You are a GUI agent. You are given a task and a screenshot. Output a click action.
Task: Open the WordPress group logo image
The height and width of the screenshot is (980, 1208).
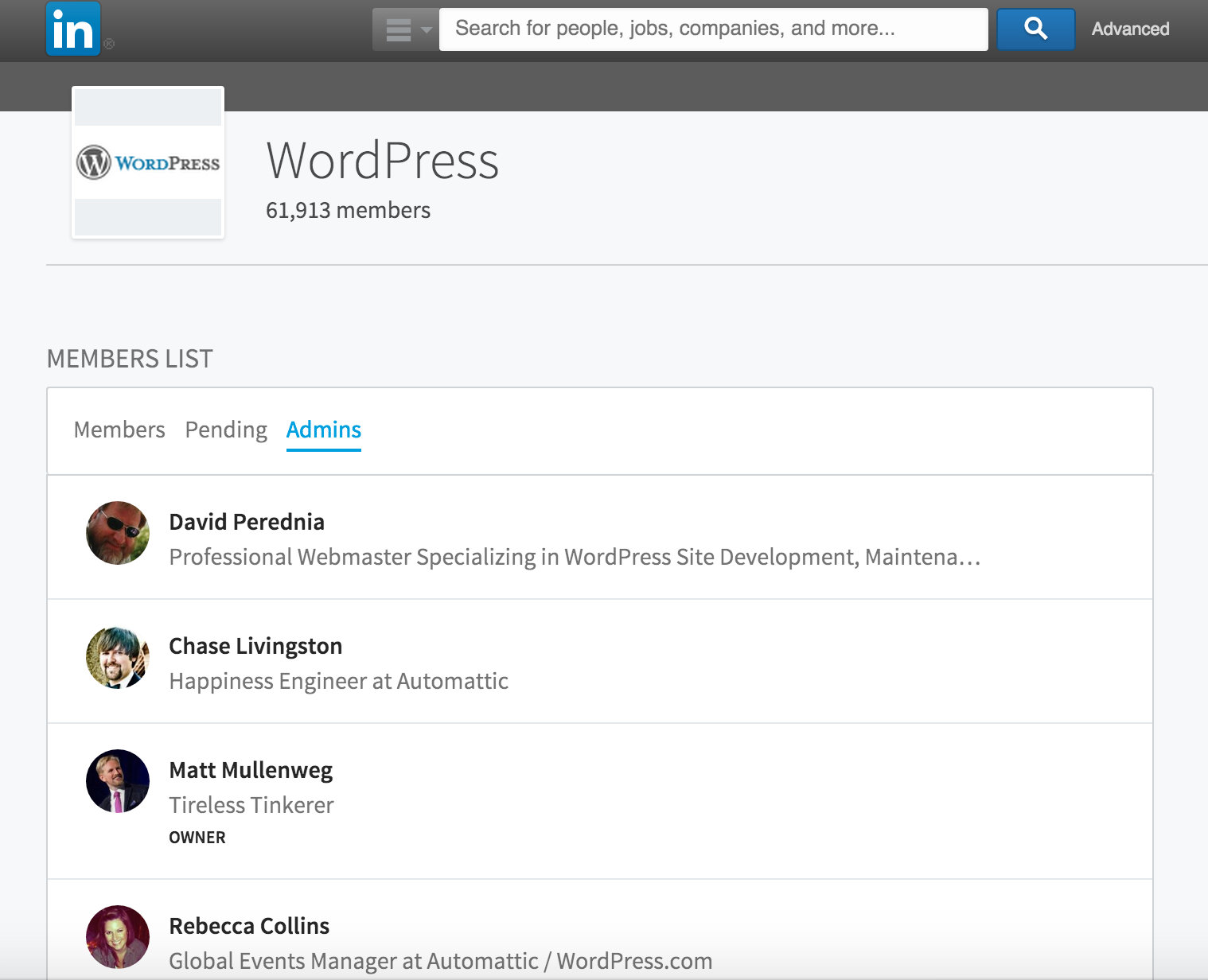[x=148, y=162]
